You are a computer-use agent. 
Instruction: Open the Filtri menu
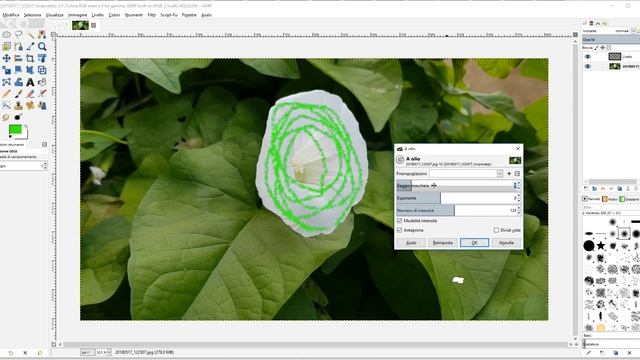pos(151,15)
